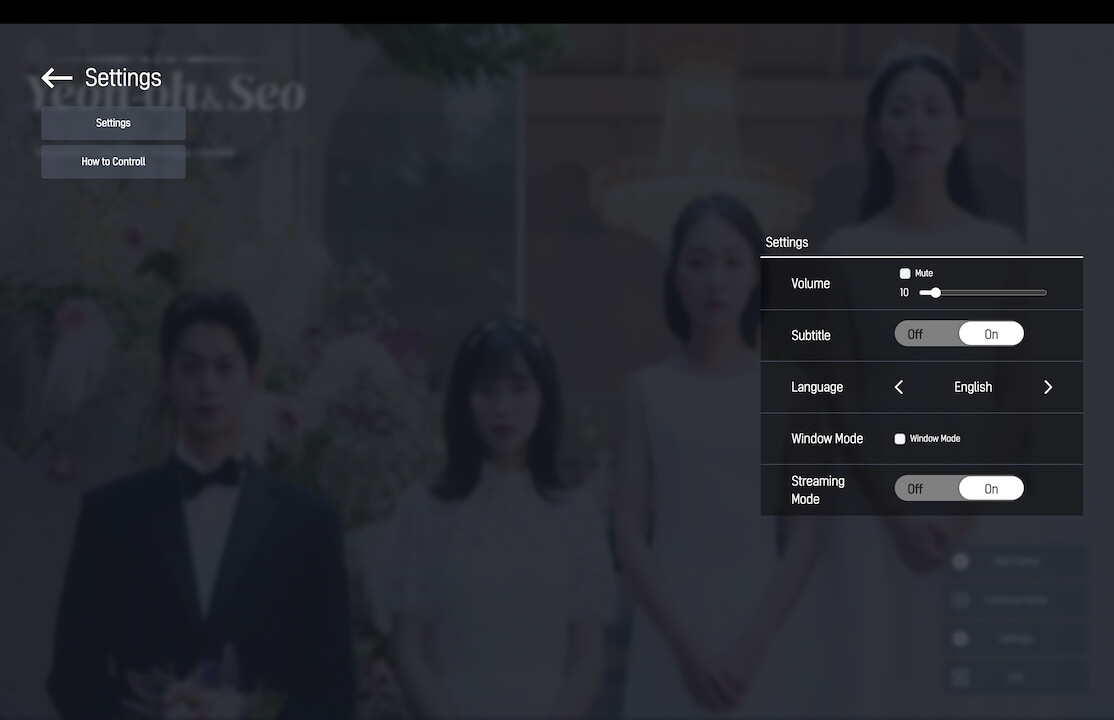Turn Streaming Mode Off

[915, 488]
